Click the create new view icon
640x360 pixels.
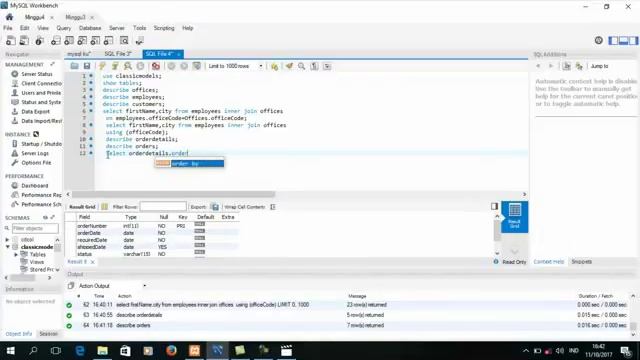click(82, 40)
